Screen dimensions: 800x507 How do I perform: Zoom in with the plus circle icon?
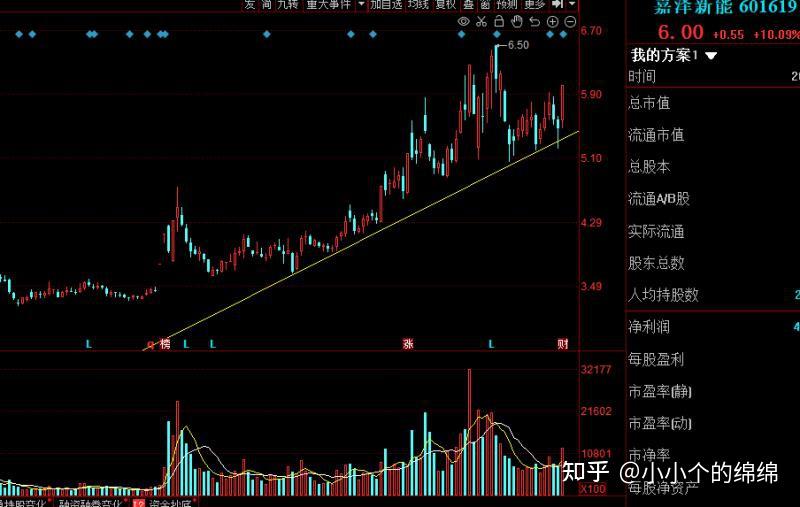coord(552,21)
